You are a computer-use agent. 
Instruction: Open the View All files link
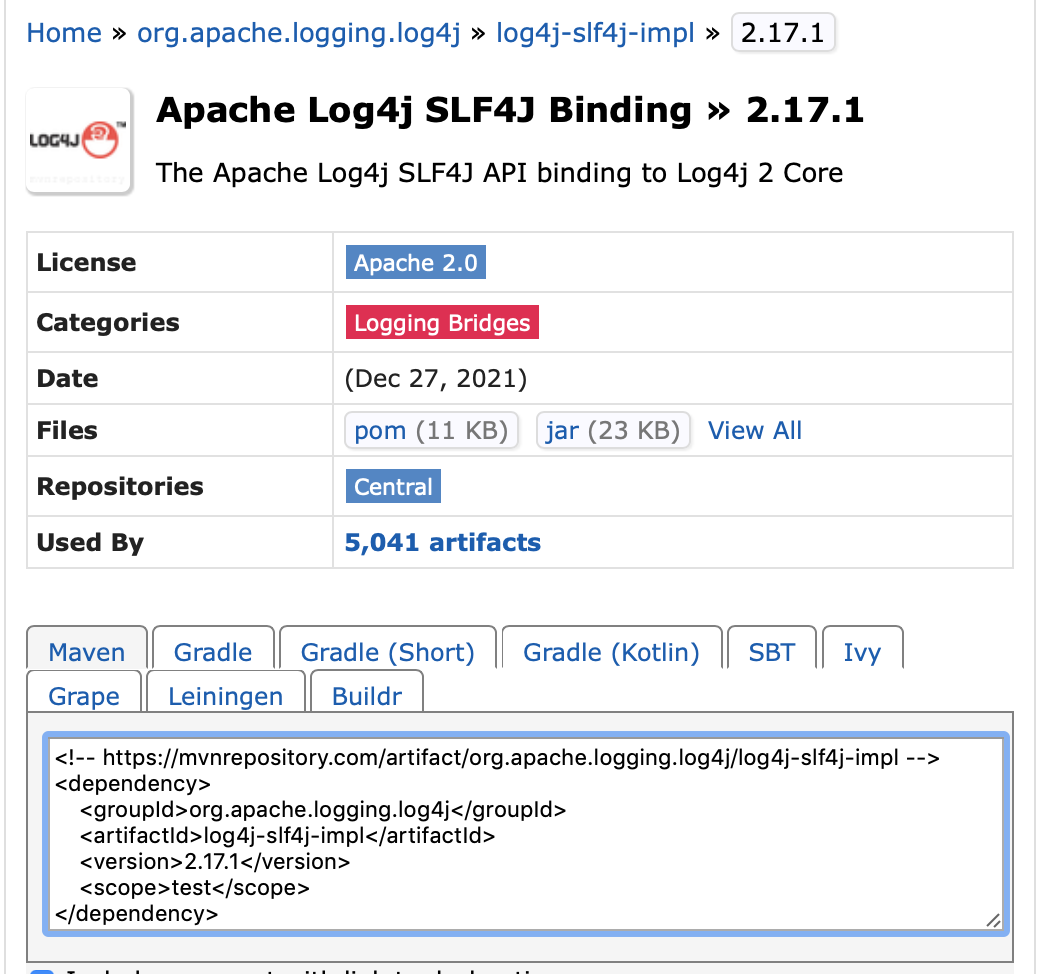click(x=755, y=430)
